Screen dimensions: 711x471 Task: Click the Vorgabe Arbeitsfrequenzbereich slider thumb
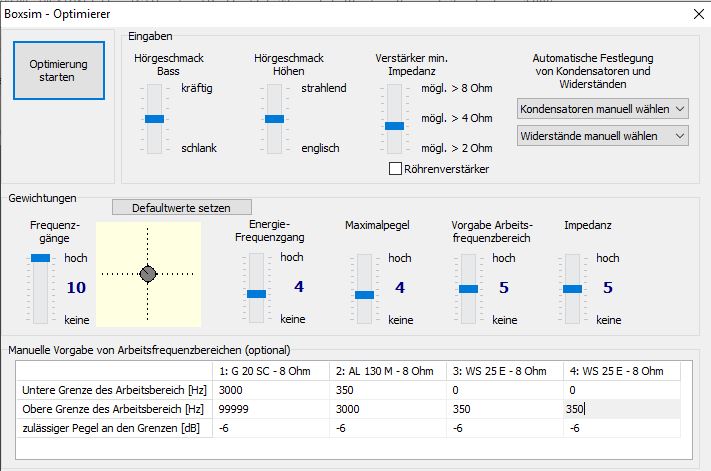click(x=468, y=289)
